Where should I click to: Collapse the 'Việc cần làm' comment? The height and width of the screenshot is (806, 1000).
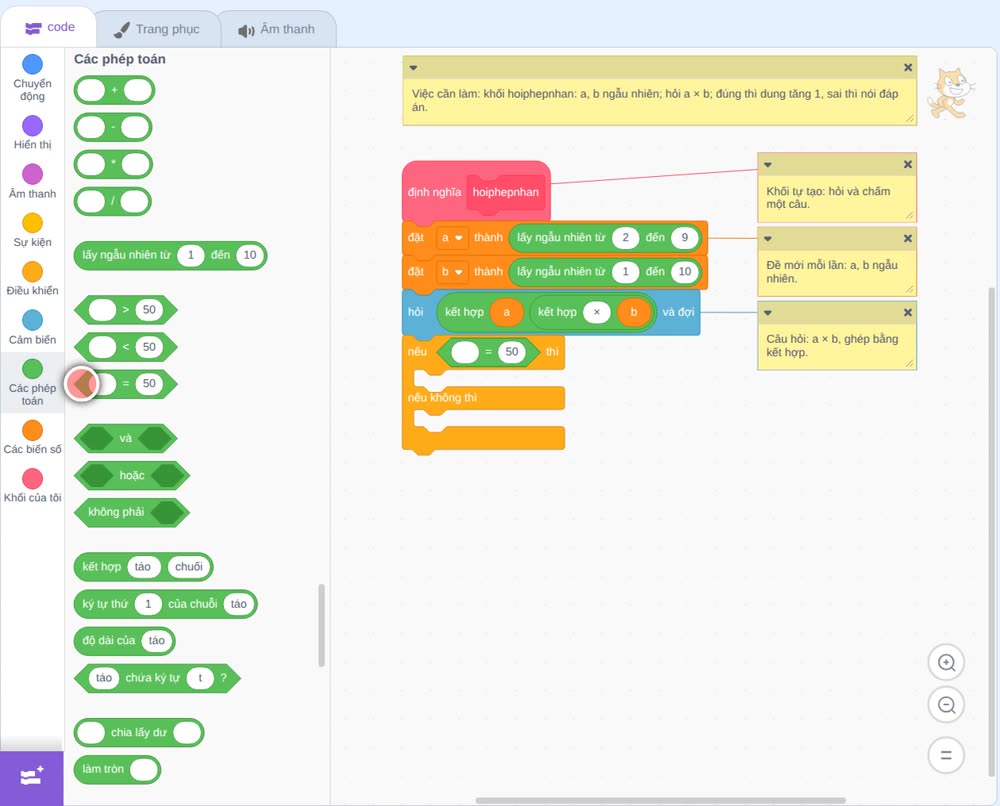point(413,68)
